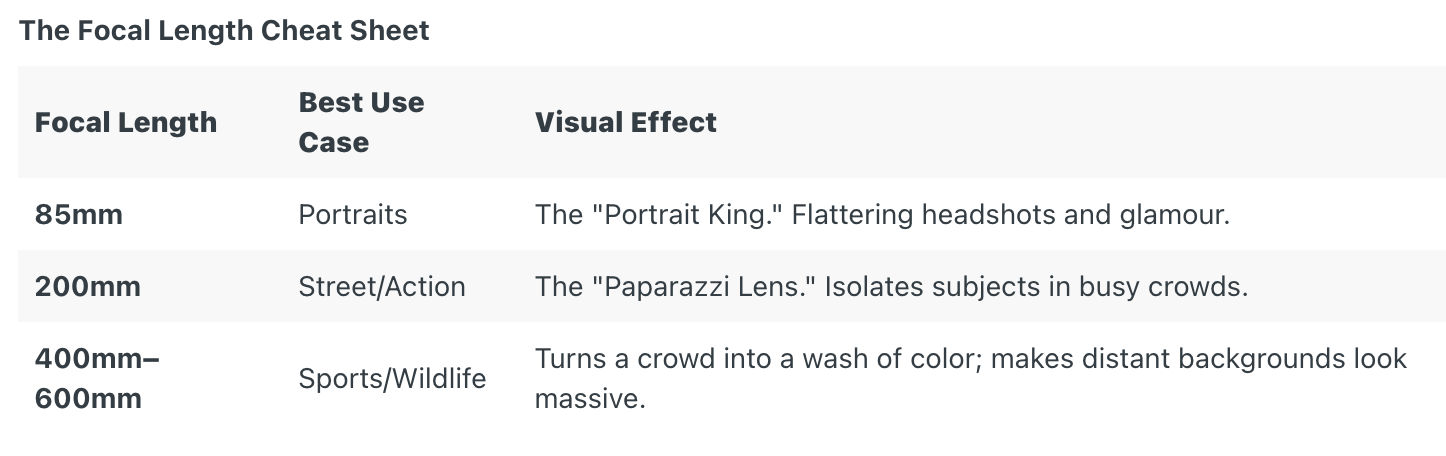1446x456 pixels.
Task: Click '600mm' text in last row
Action: pyautogui.click(x=88, y=399)
